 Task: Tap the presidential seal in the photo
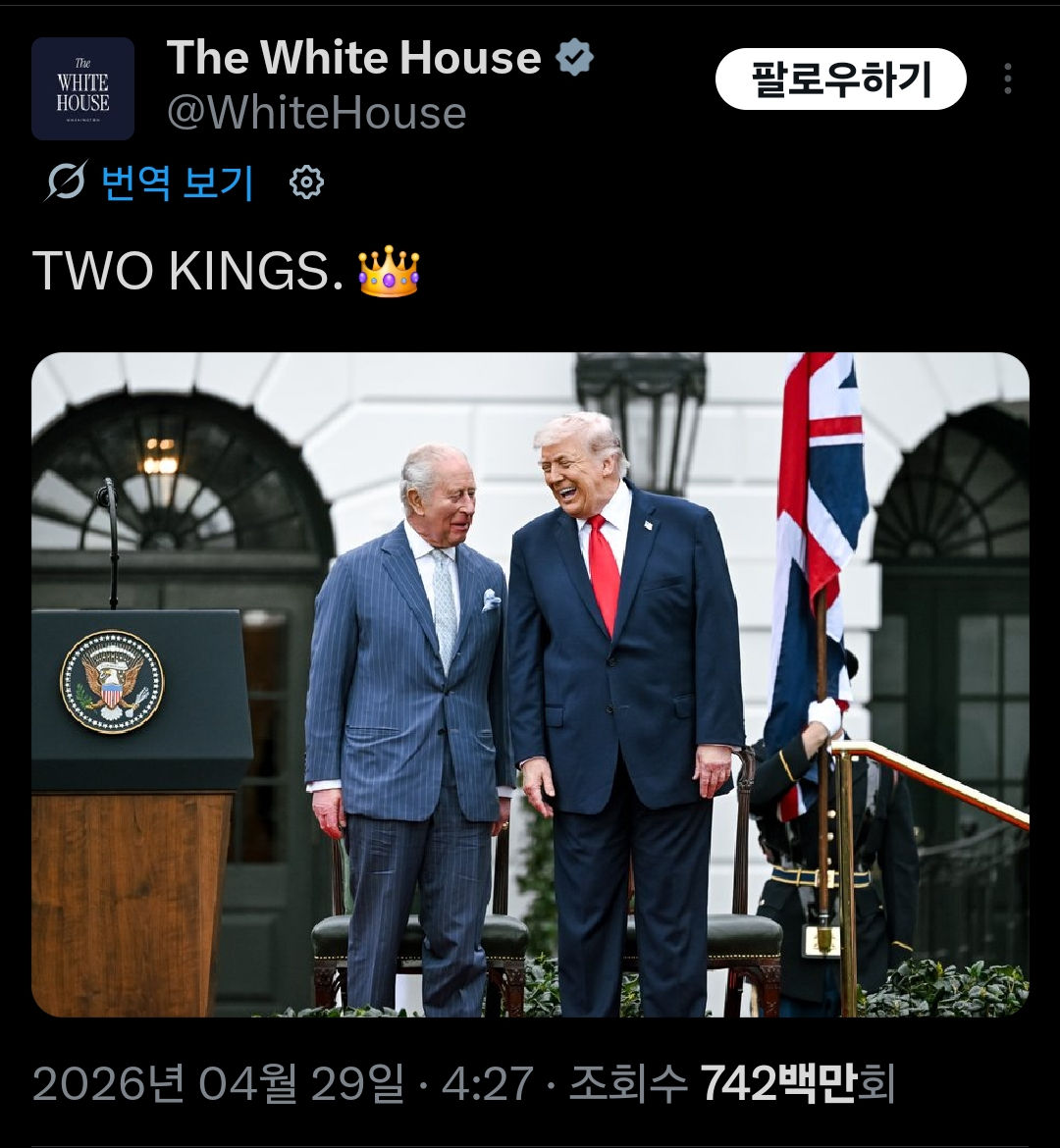(x=112, y=682)
